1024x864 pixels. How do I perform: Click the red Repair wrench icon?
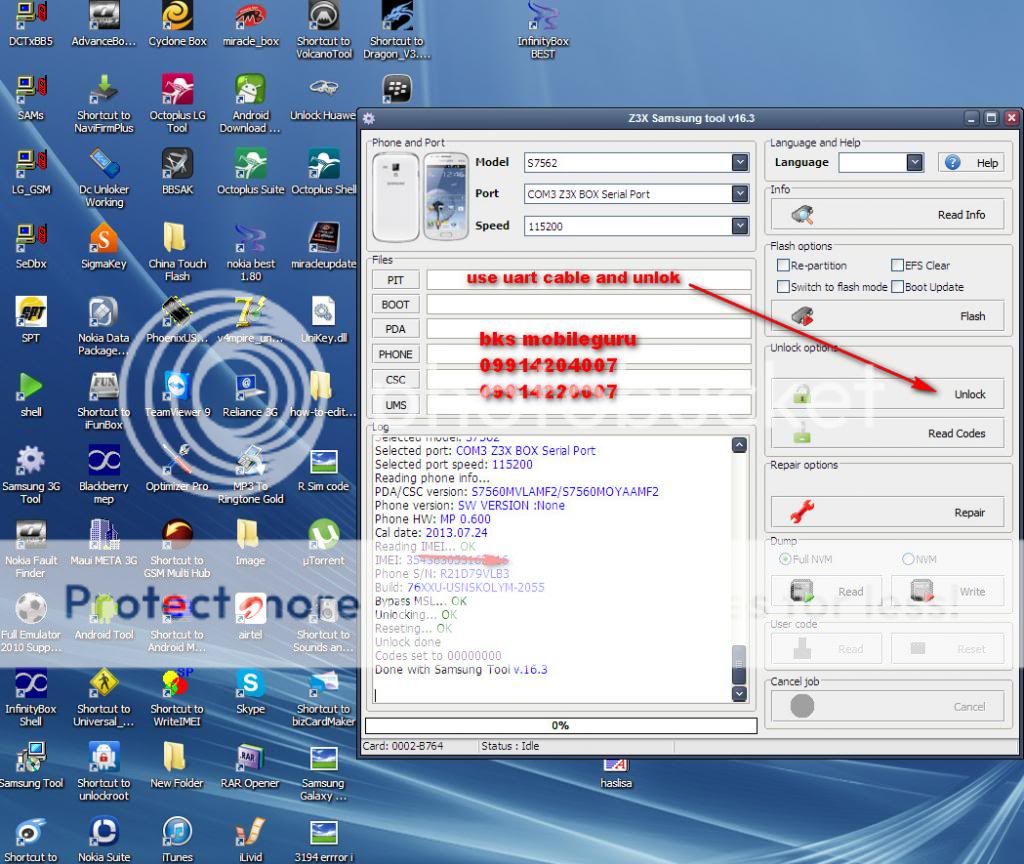coord(801,513)
